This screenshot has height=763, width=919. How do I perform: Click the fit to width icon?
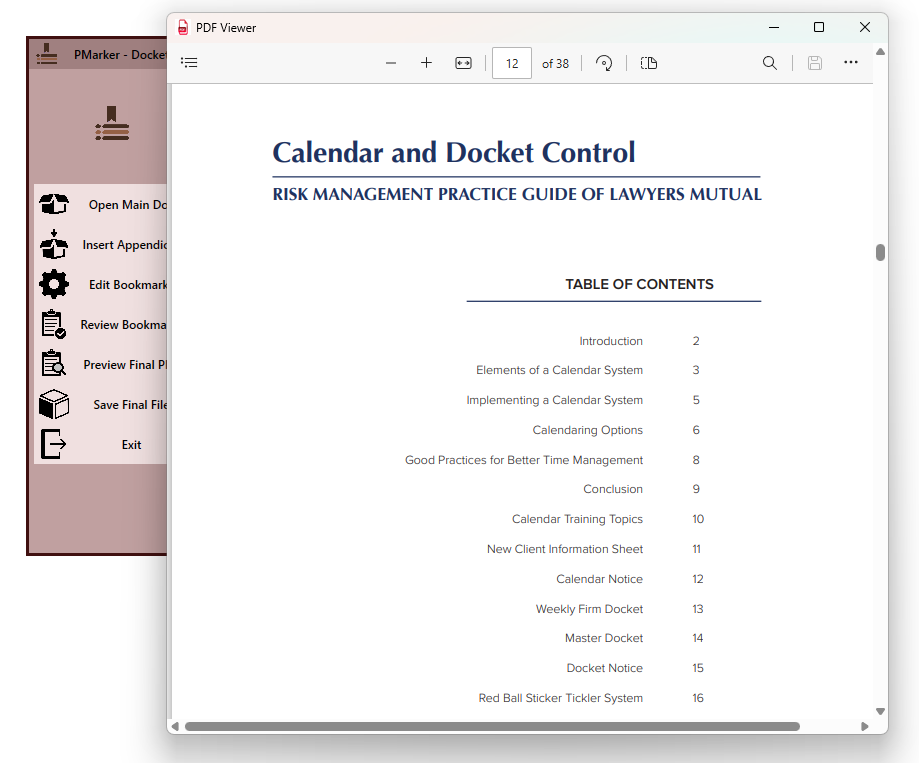[x=463, y=63]
